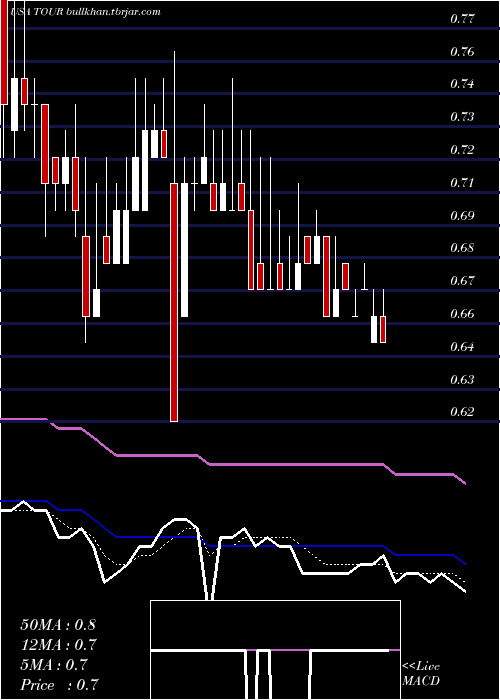The image size is (500, 700).
Task: Click the 'Price : 0.7' readout
Action: [59, 685]
